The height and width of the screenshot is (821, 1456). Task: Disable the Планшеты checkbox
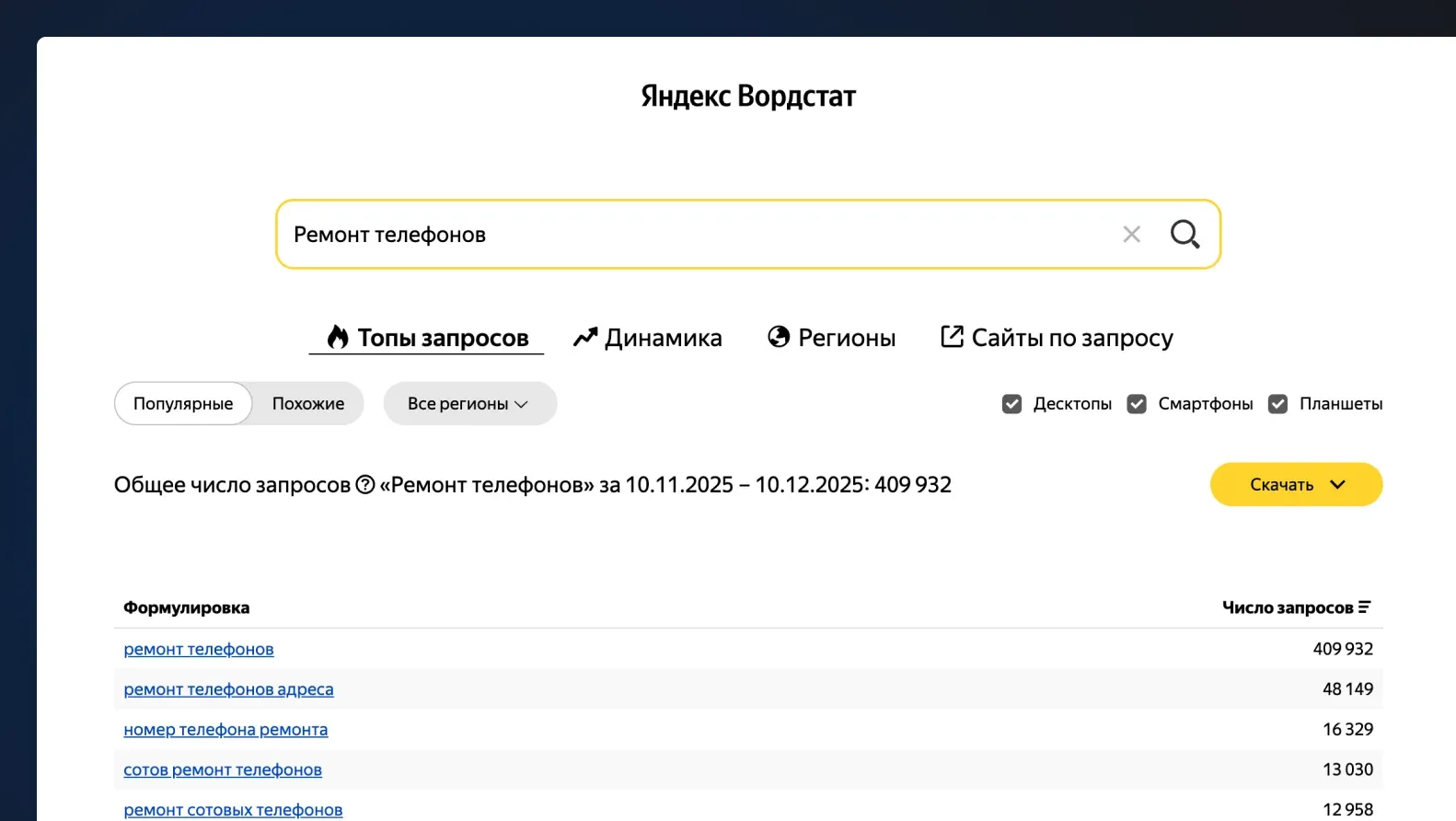(x=1277, y=404)
